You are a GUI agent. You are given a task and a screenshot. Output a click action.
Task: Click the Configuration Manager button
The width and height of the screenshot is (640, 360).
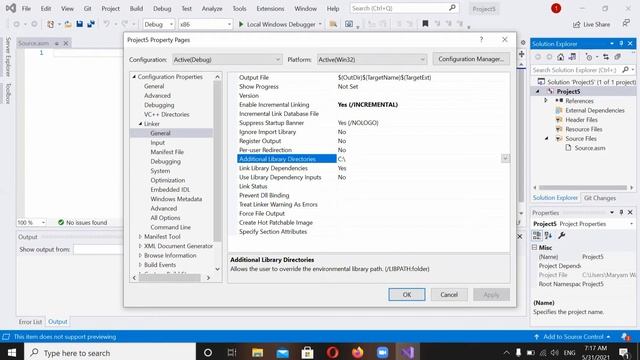[471, 59]
